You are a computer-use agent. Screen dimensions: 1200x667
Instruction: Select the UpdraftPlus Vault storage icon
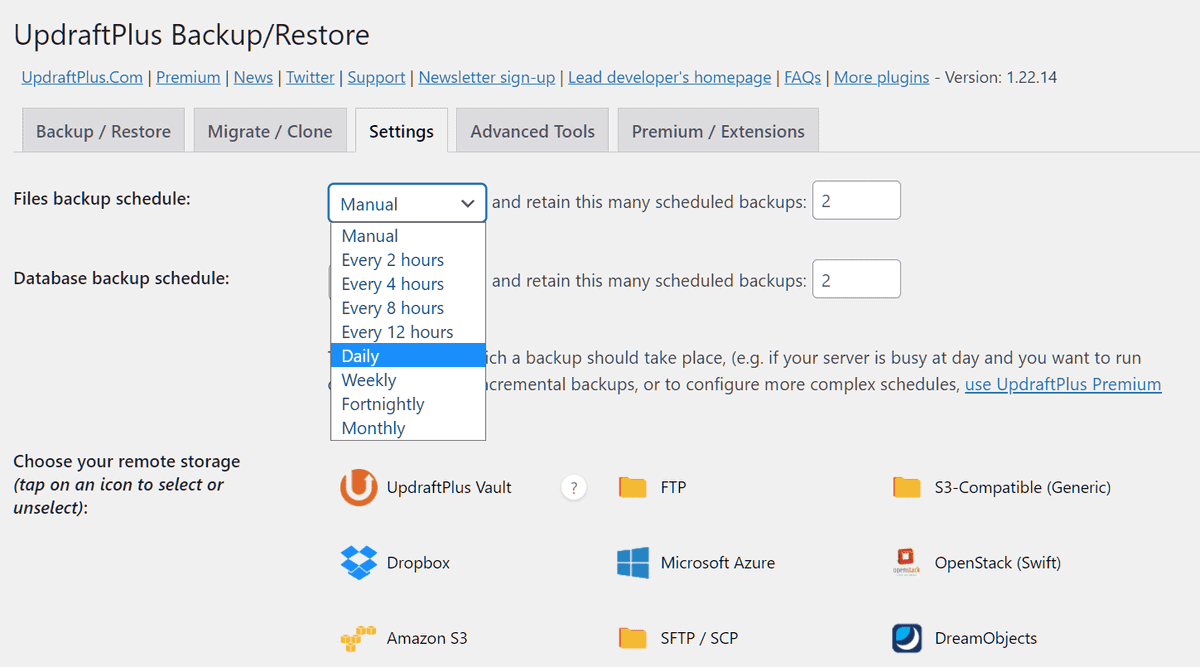(358, 488)
